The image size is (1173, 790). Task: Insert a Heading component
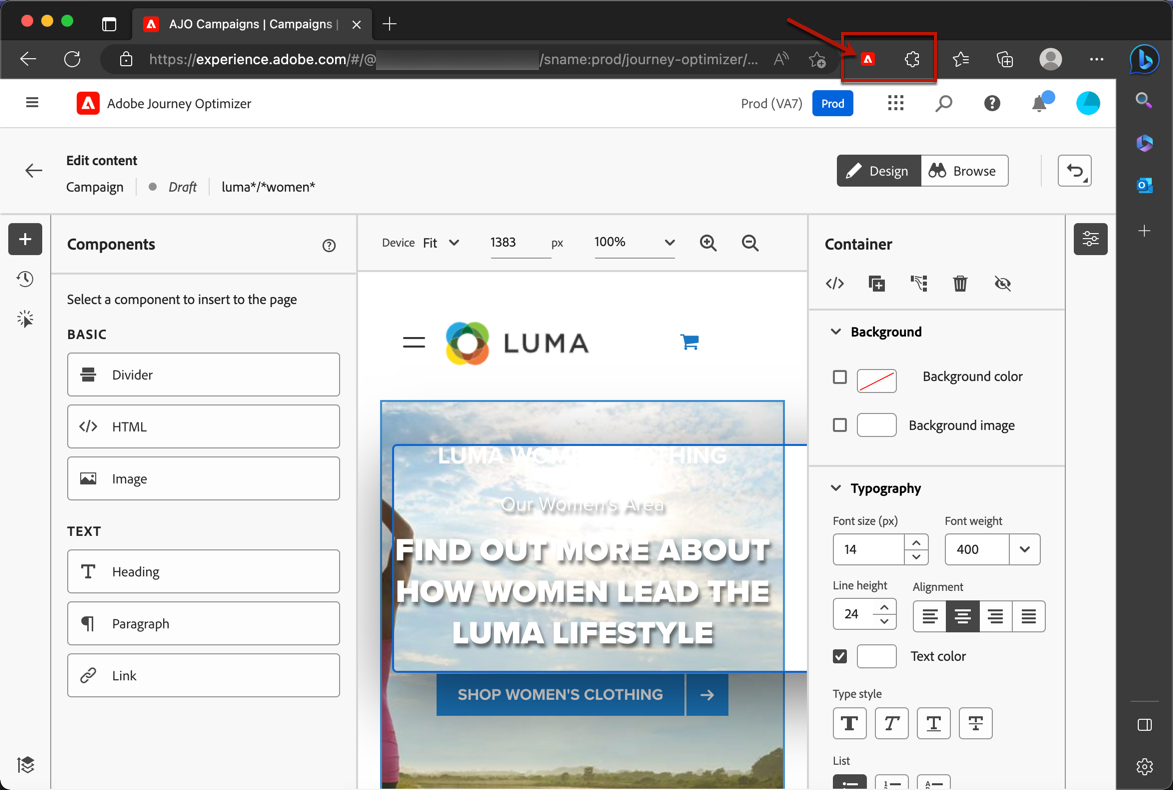203,572
